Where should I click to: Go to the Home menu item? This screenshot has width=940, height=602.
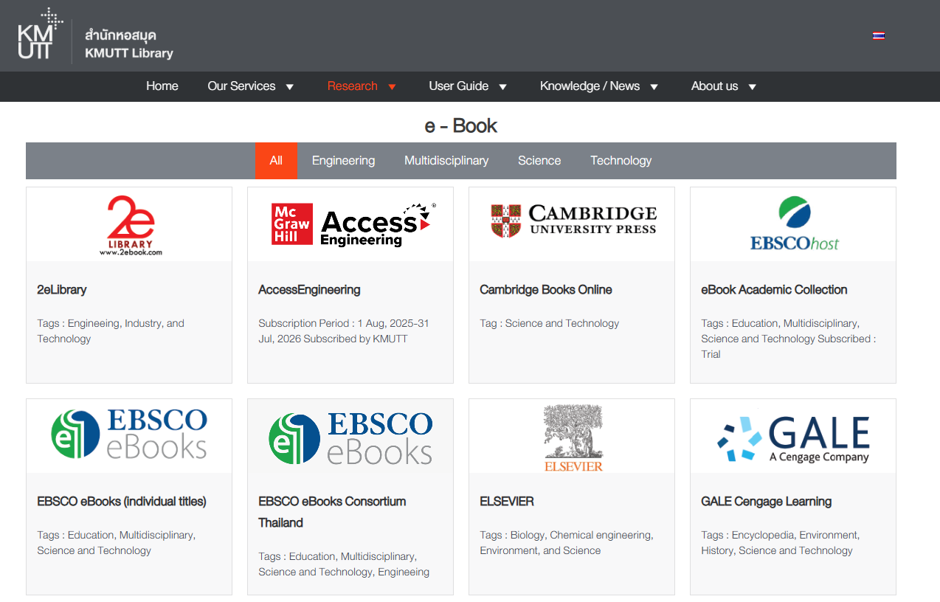click(x=162, y=86)
